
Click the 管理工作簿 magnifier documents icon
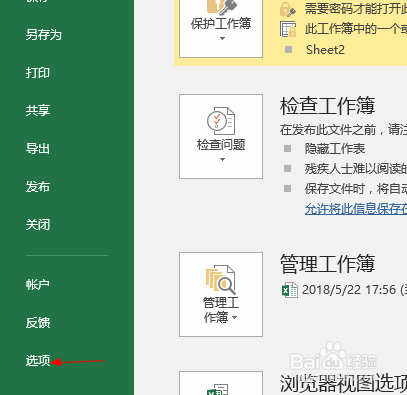pyautogui.click(x=221, y=279)
